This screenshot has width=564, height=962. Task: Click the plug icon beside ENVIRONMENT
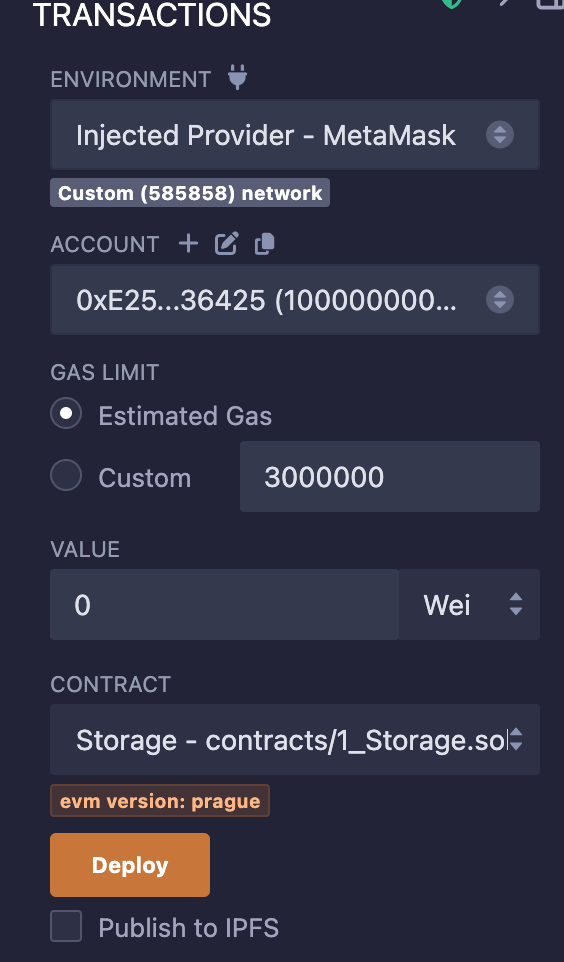coord(238,78)
